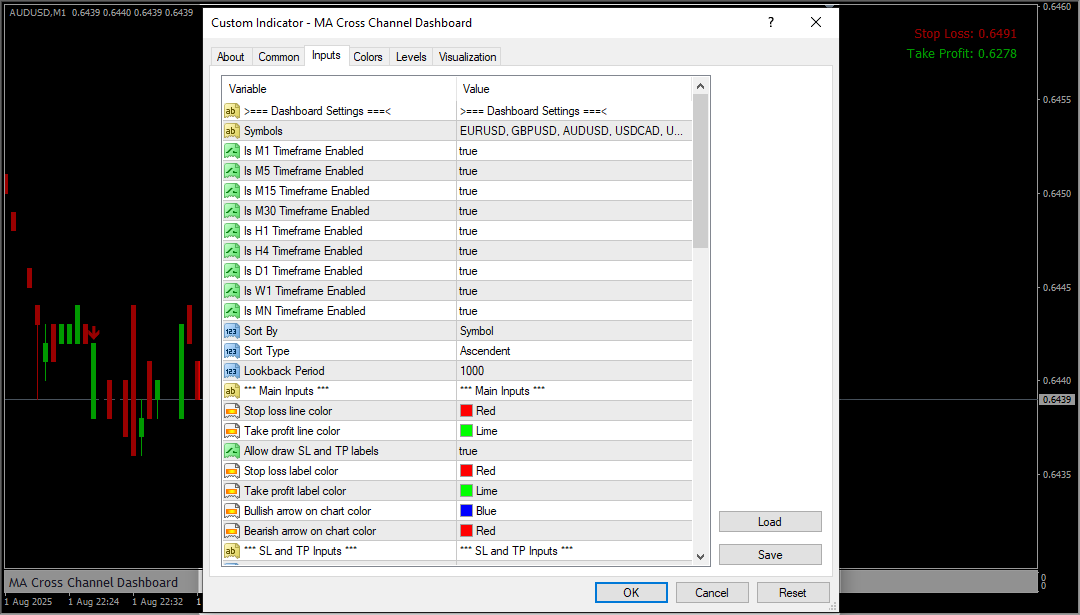Click the scrollbar down arrow
The width and height of the screenshot is (1080, 615).
click(700, 556)
